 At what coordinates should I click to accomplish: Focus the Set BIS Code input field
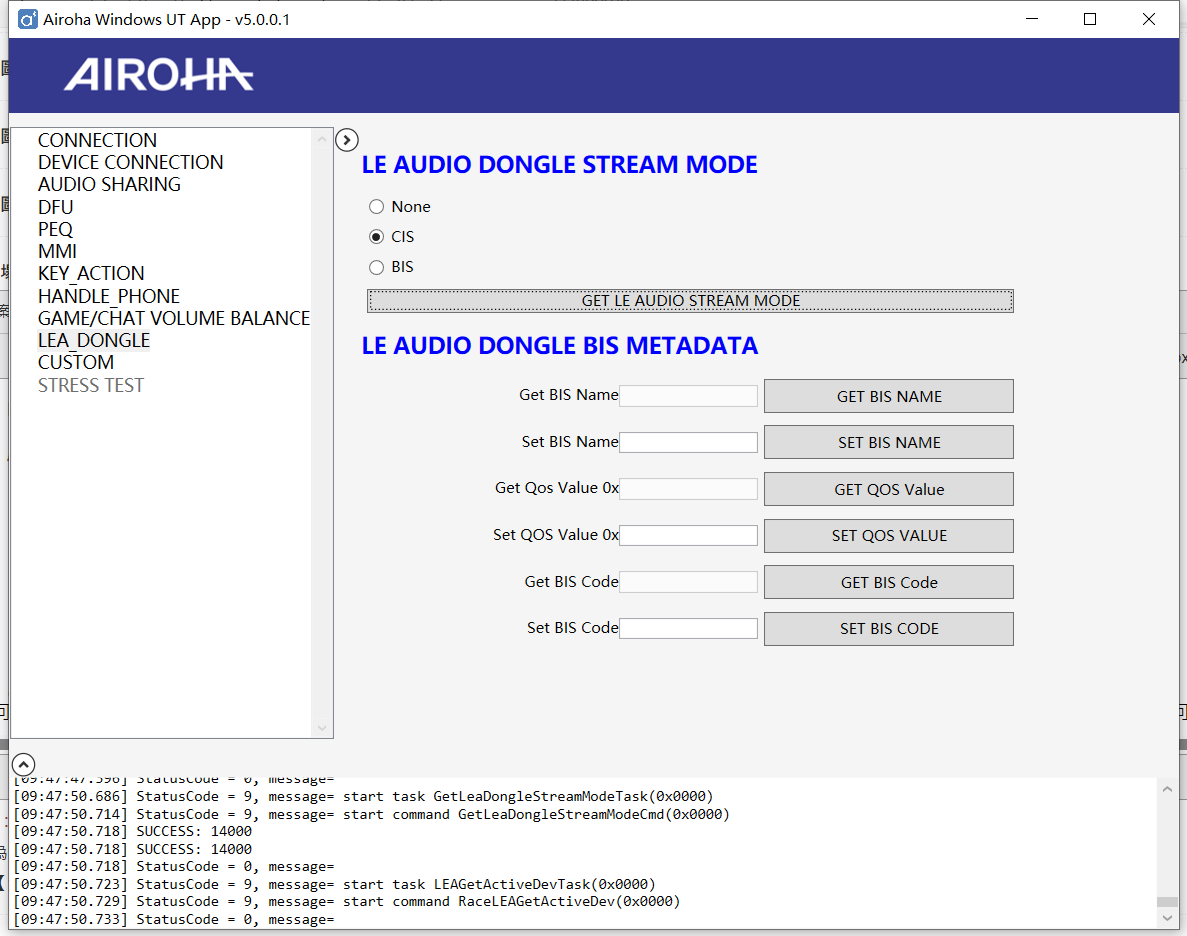(688, 628)
